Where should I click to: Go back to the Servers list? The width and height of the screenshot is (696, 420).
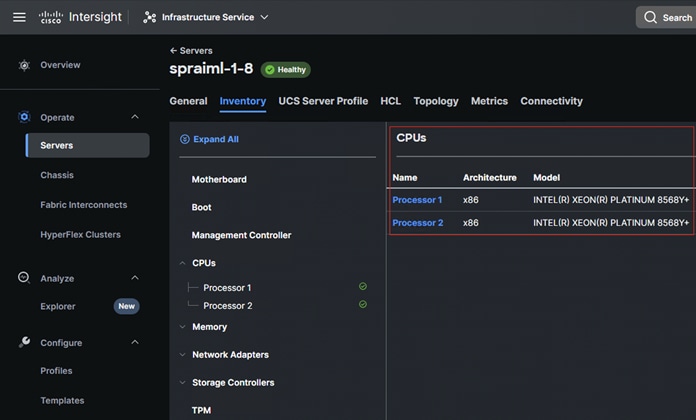196,51
